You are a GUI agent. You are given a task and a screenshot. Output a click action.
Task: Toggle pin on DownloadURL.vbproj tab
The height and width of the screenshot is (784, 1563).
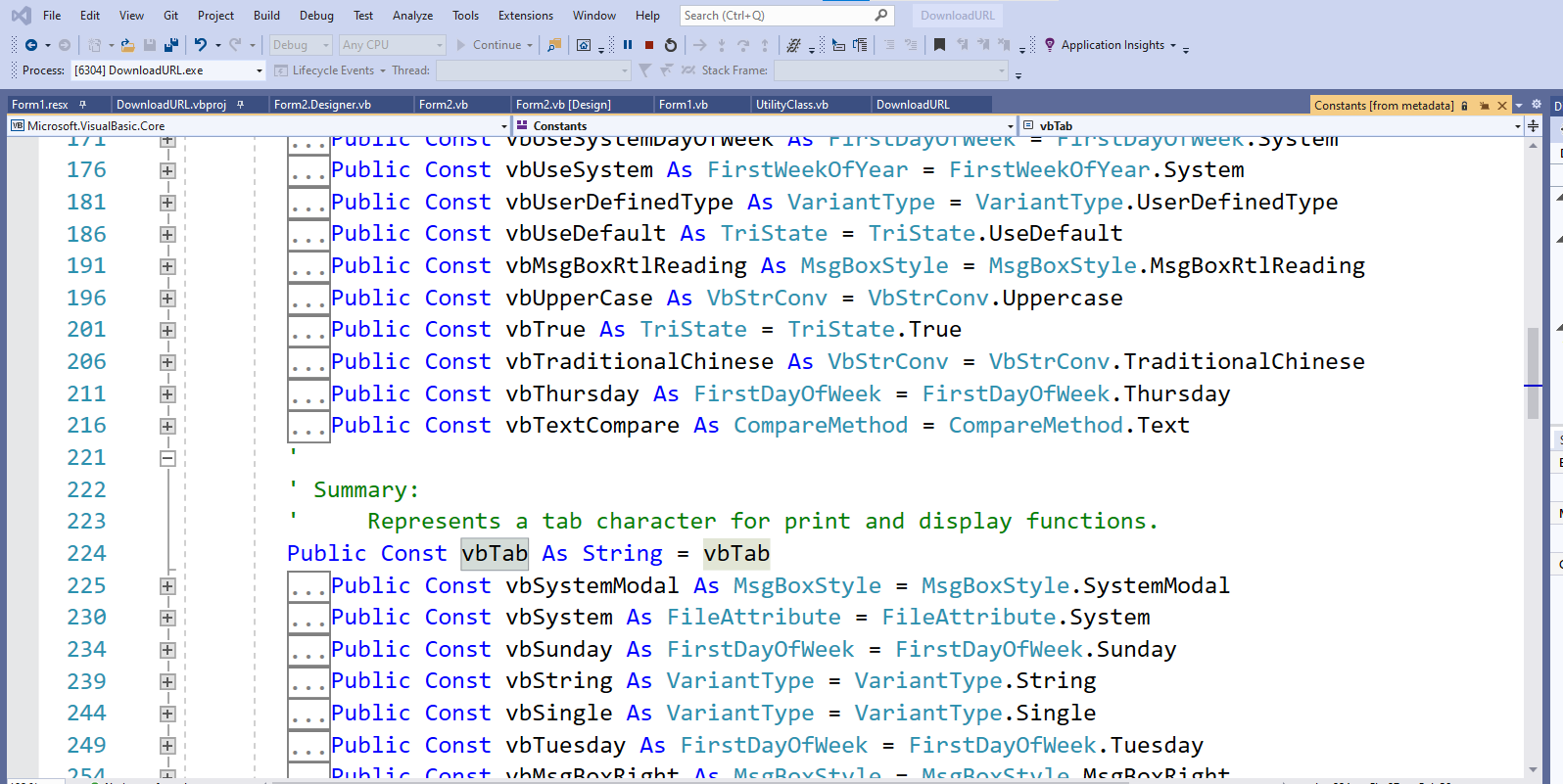(x=241, y=105)
